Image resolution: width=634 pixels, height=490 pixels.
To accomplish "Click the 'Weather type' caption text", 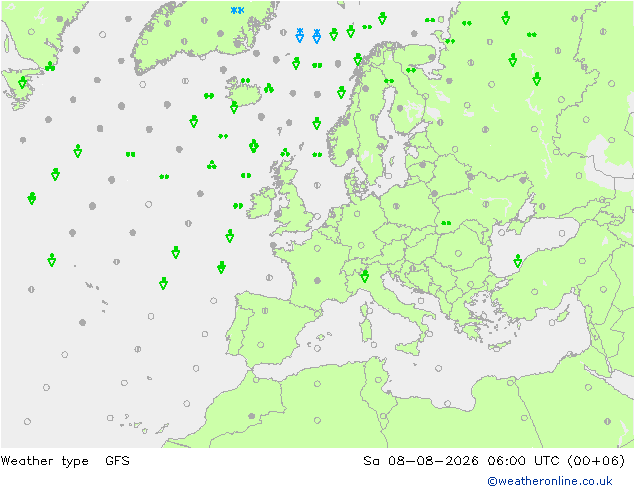I will pos(44,461).
